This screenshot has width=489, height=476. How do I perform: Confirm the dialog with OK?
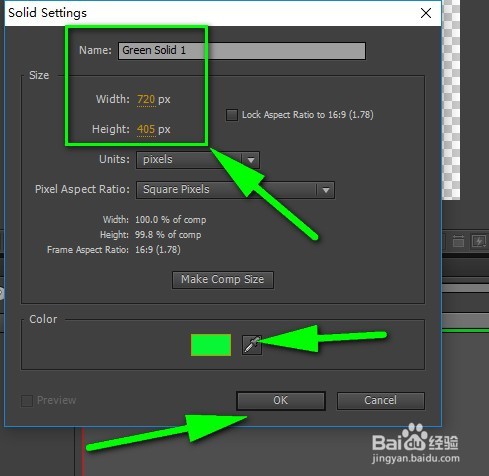click(x=281, y=400)
